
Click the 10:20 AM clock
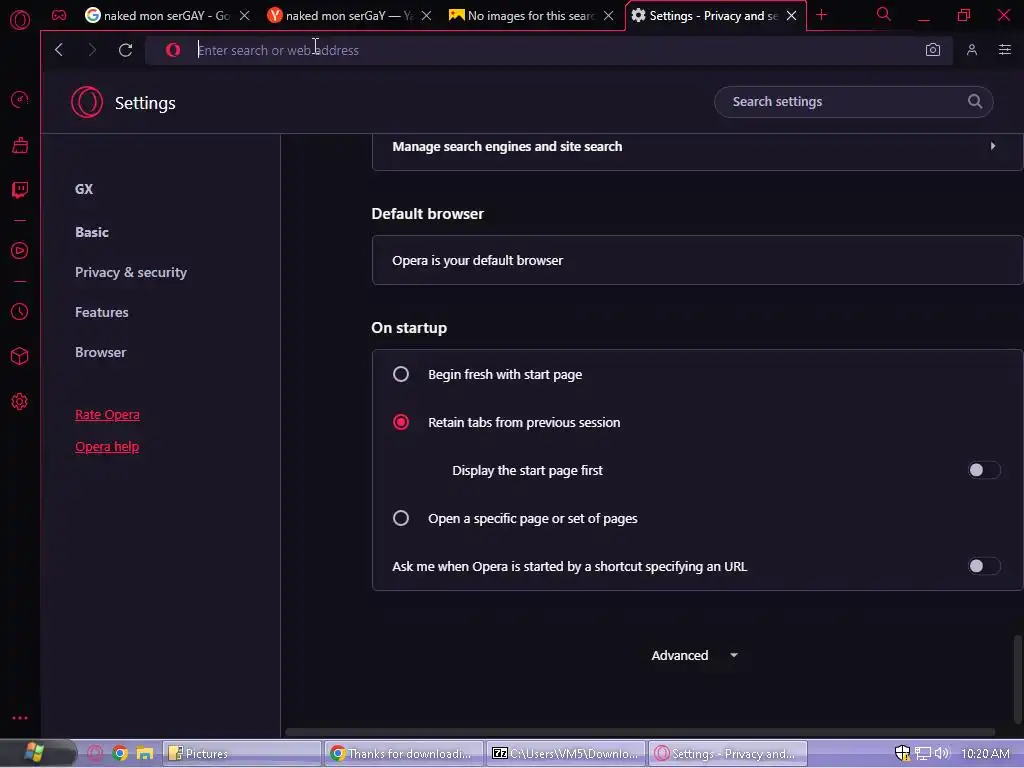click(985, 753)
